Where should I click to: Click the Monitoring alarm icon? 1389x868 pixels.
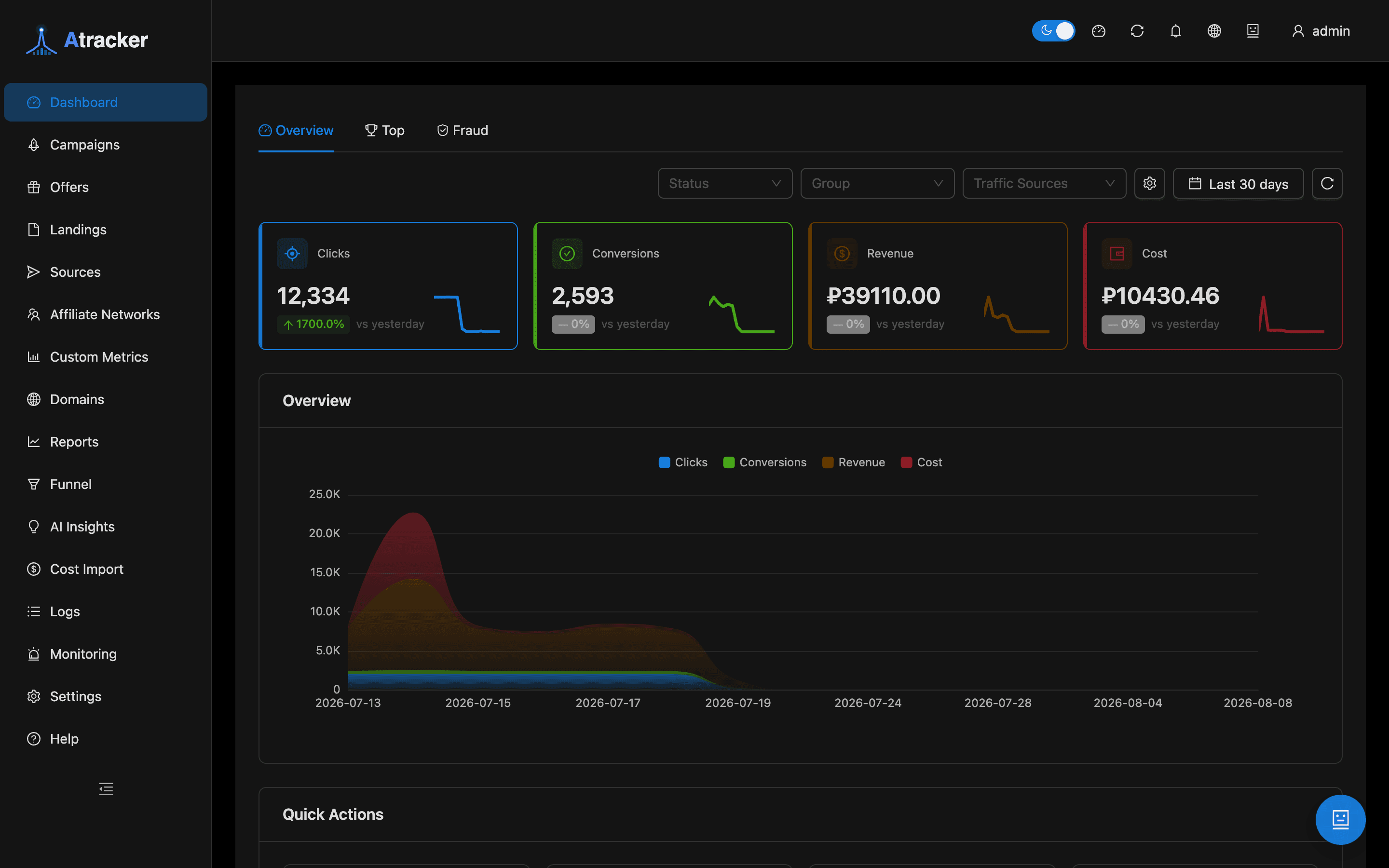pyautogui.click(x=34, y=654)
